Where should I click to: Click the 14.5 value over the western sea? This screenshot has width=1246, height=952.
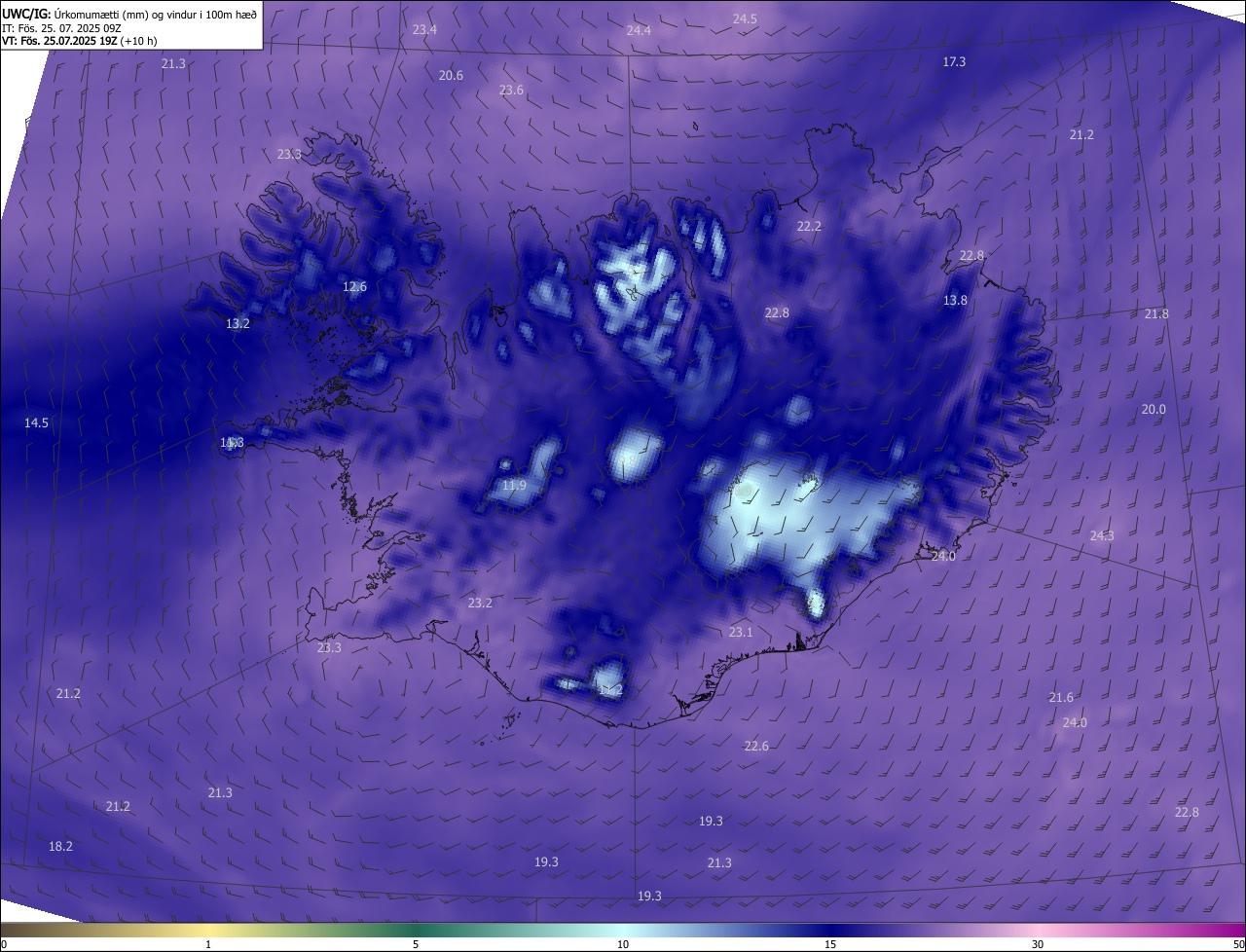(x=36, y=423)
